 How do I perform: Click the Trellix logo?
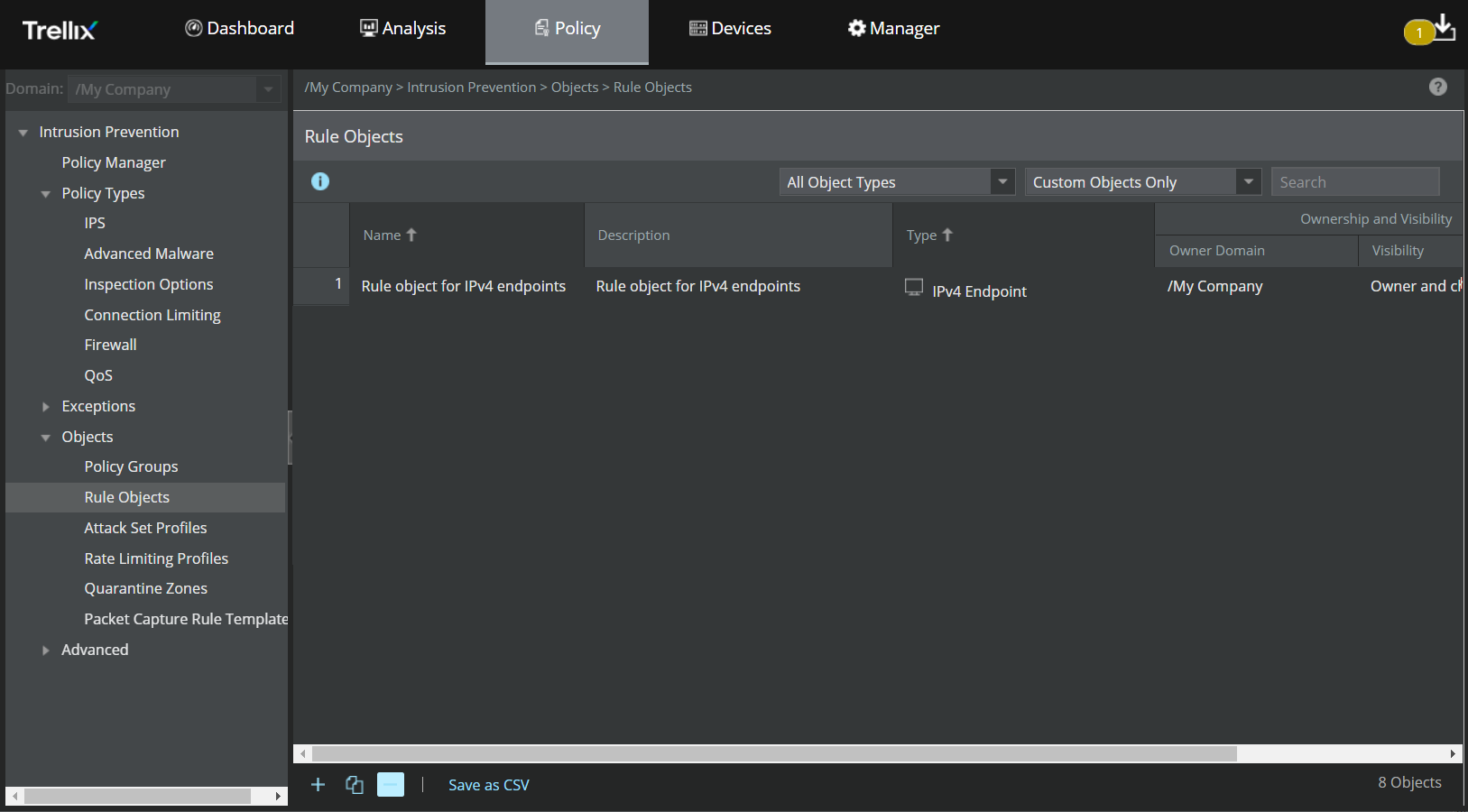coord(60,30)
